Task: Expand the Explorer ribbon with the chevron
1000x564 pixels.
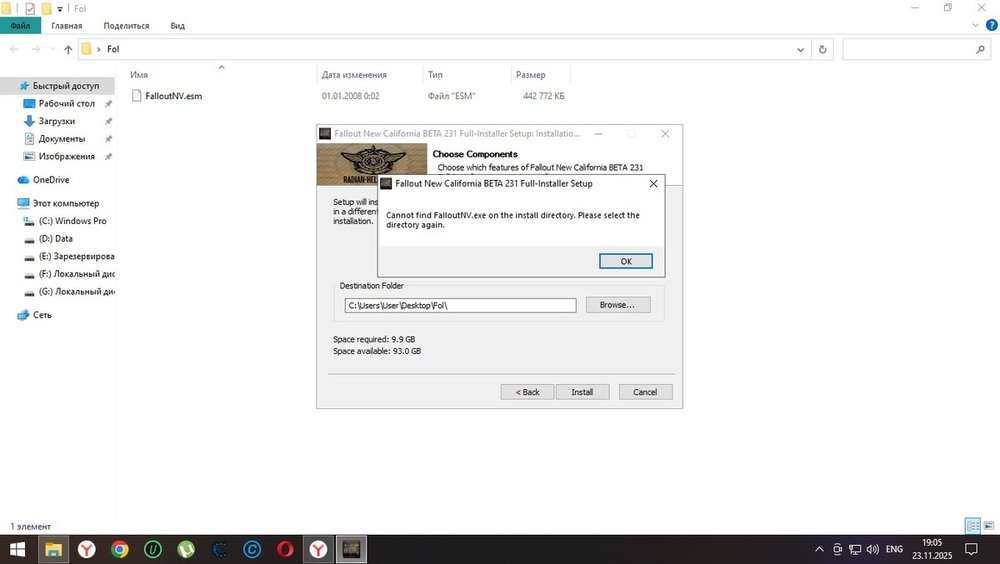Action: [975, 26]
